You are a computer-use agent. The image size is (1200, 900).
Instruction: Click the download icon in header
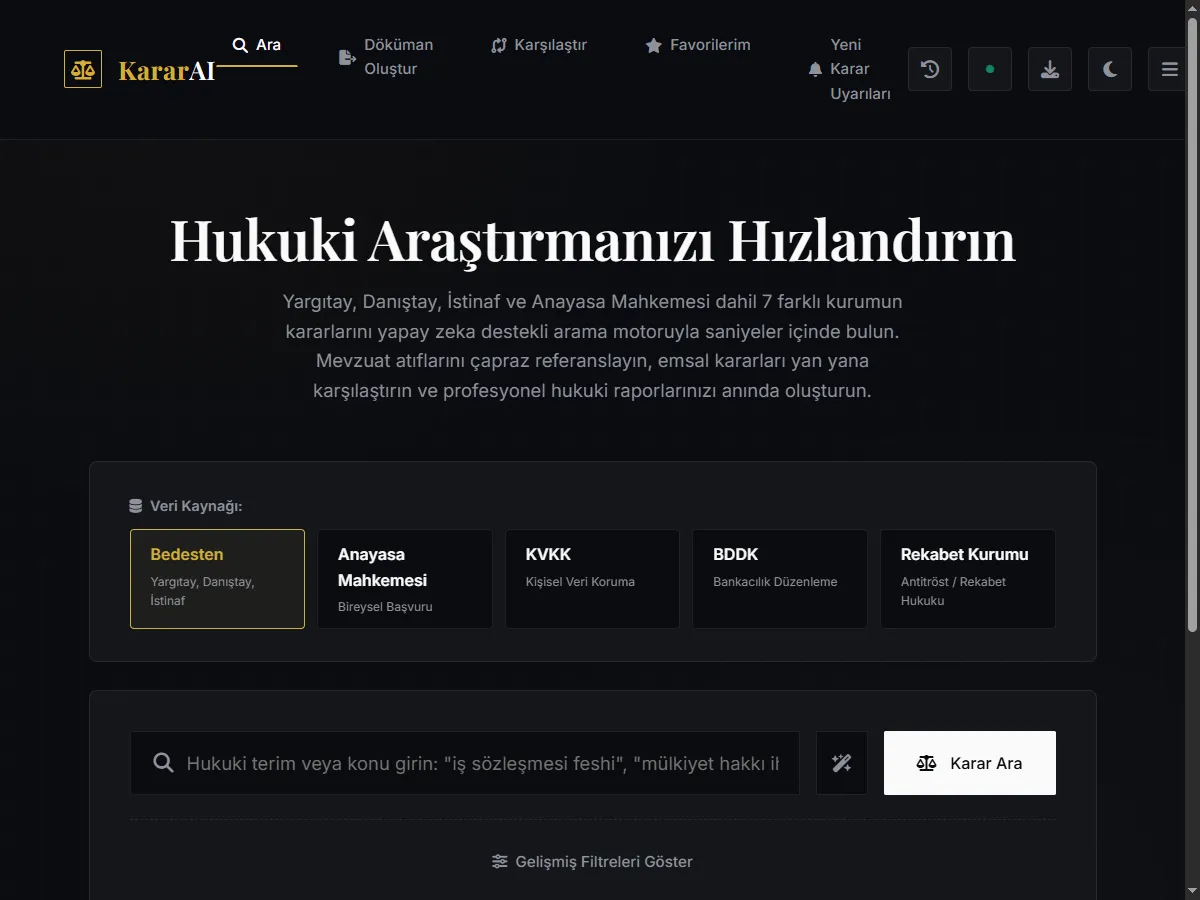tap(1050, 69)
